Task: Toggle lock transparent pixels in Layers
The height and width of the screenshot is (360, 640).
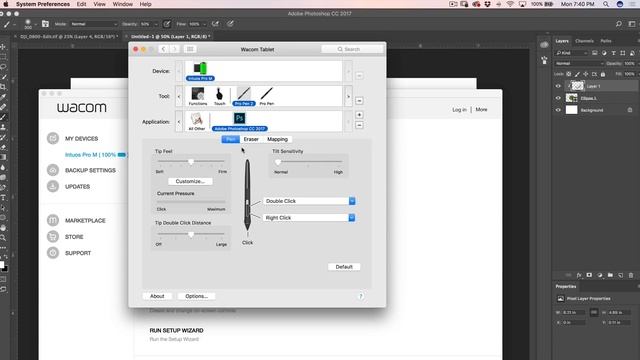Action: click(569, 74)
